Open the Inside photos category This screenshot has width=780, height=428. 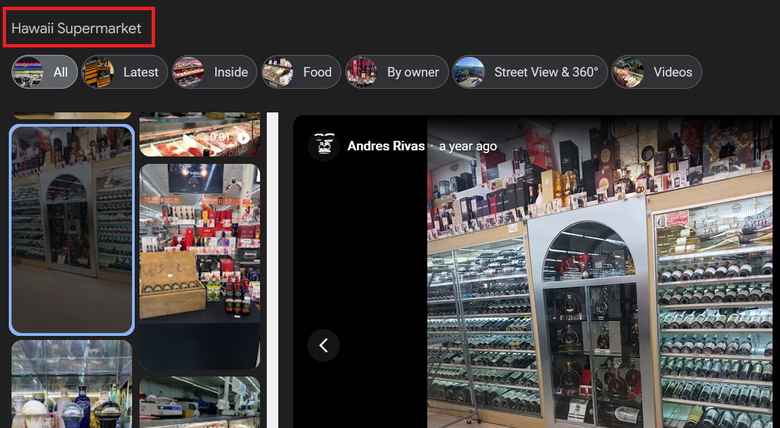click(x=214, y=72)
